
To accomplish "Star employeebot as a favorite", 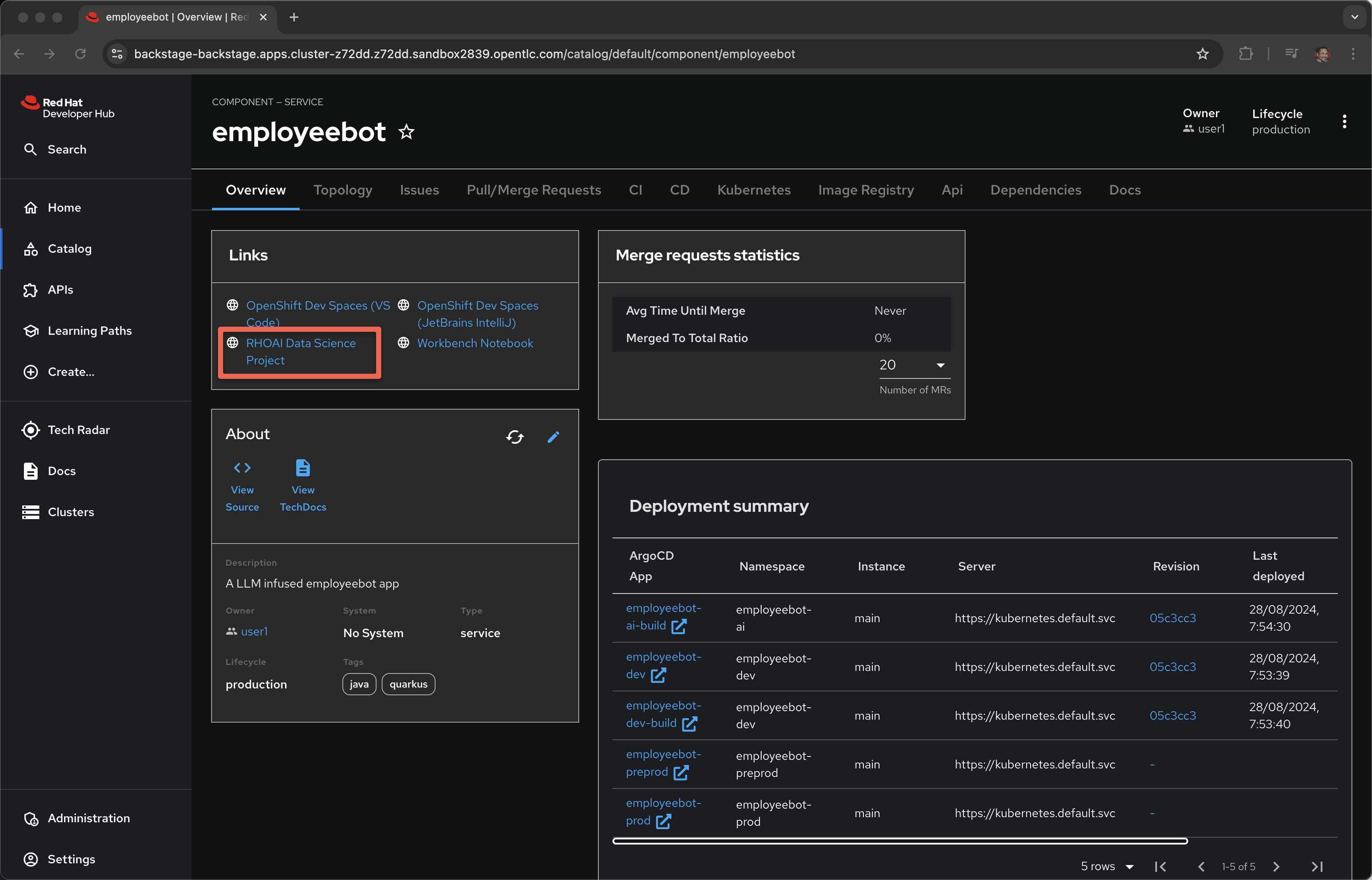I will [406, 132].
